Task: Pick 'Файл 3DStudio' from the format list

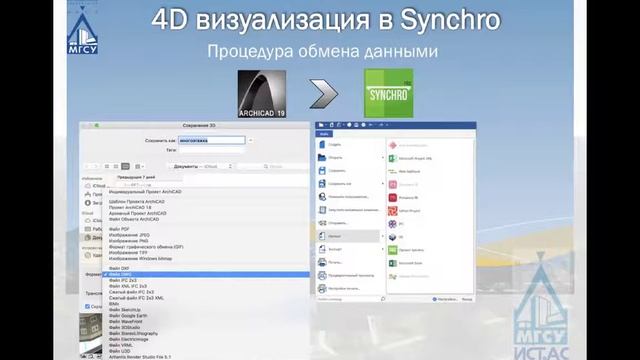Action: coord(124,327)
